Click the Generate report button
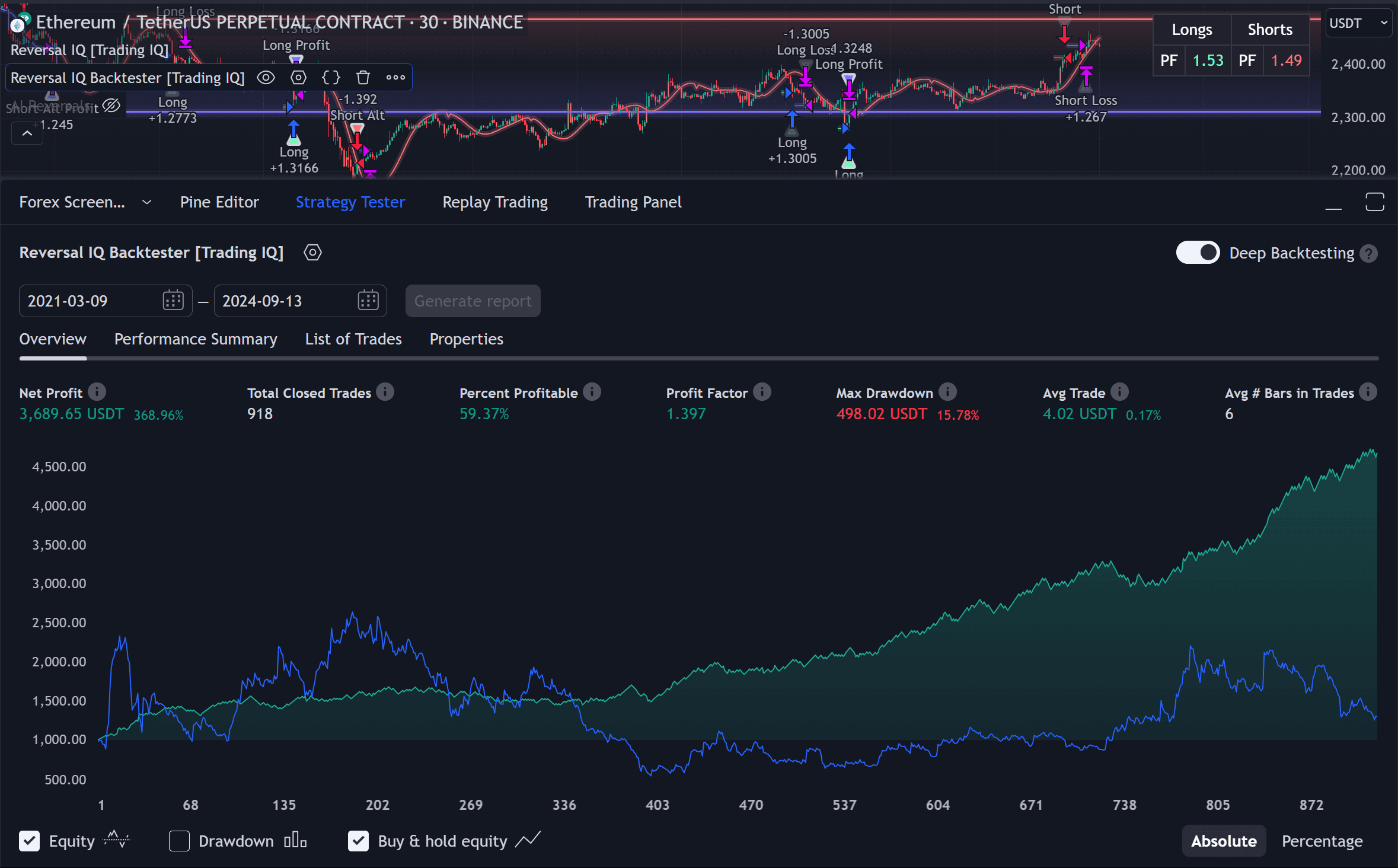Viewport: 1398px width, 868px height. click(x=473, y=301)
